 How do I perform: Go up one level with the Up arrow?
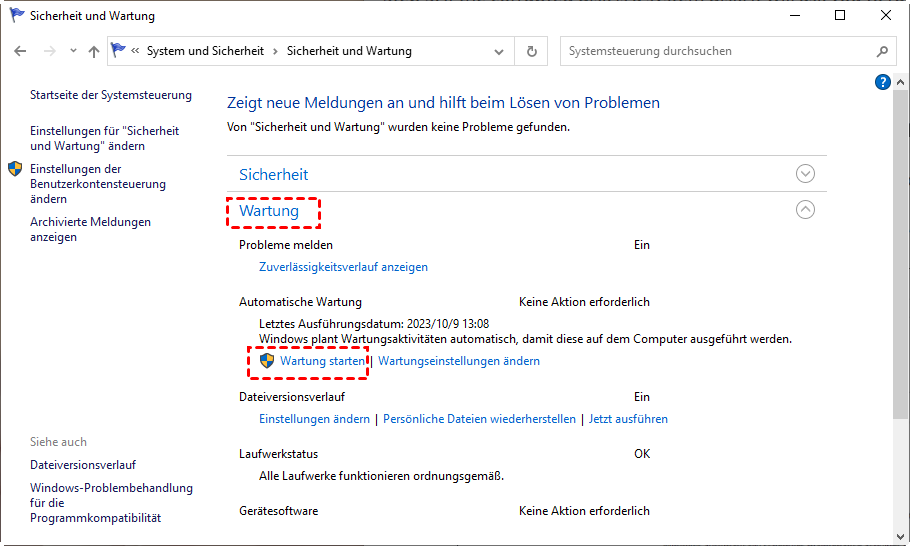(93, 51)
